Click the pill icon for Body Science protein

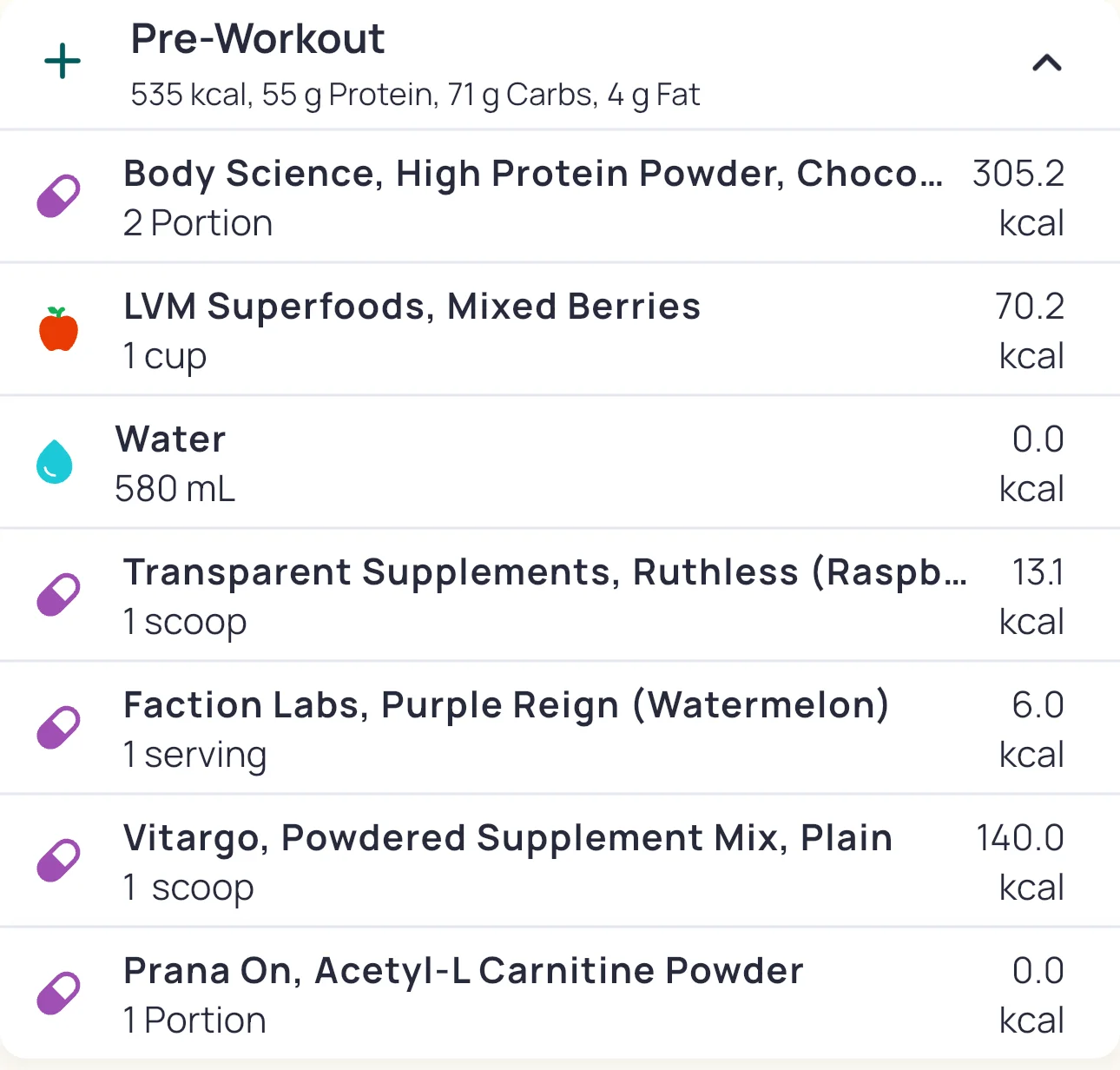[x=58, y=197]
